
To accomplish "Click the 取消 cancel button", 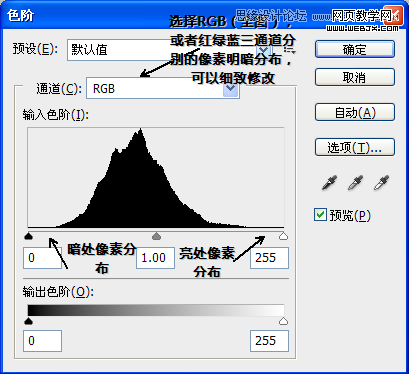I will click(x=355, y=77).
